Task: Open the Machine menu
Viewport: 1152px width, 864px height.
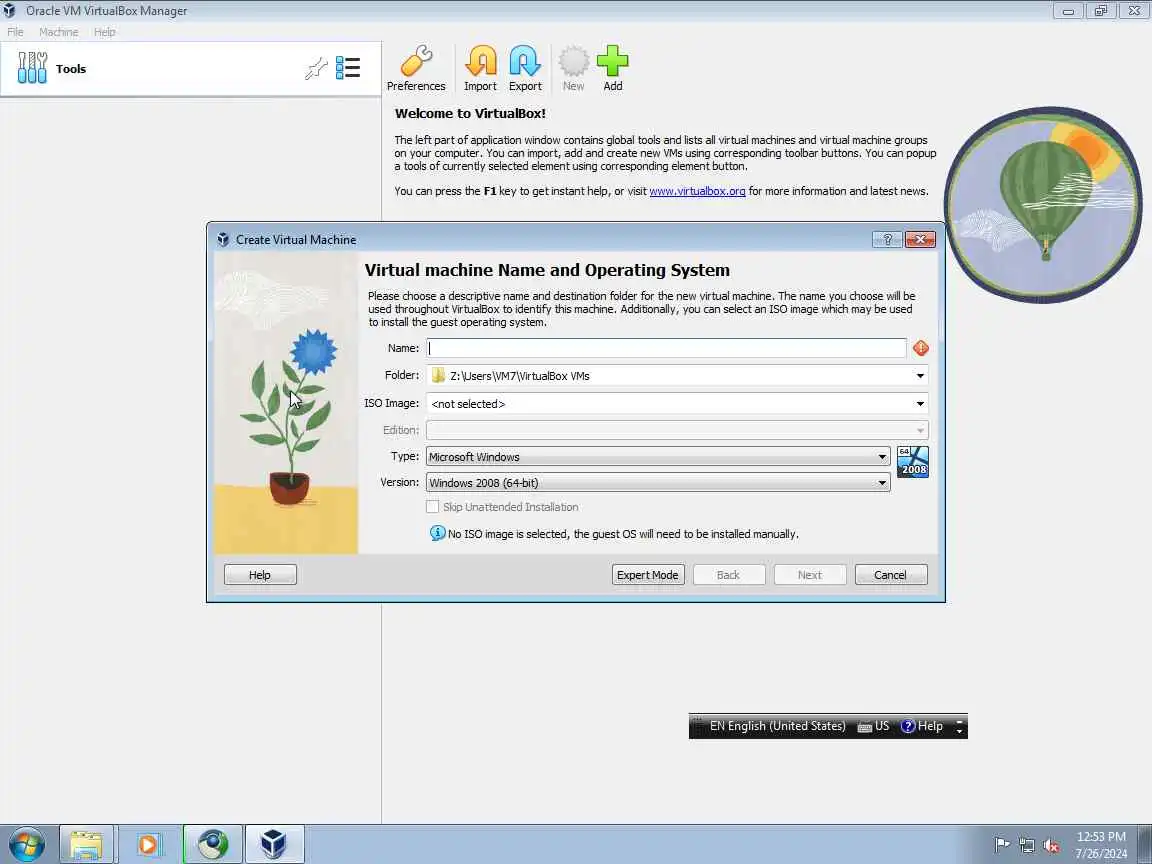Action: 59,32
